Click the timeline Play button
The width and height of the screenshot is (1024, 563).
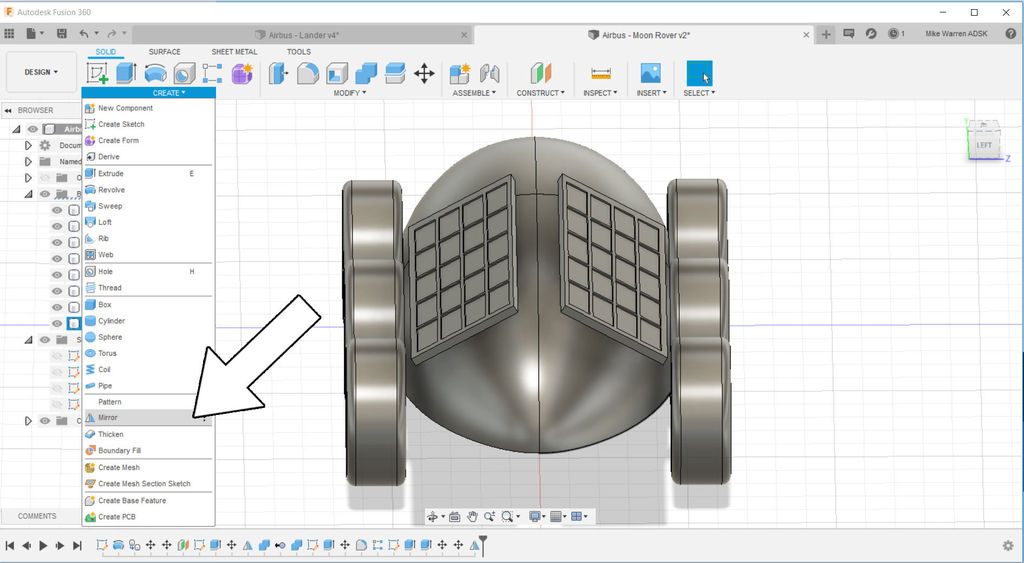click(43, 545)
